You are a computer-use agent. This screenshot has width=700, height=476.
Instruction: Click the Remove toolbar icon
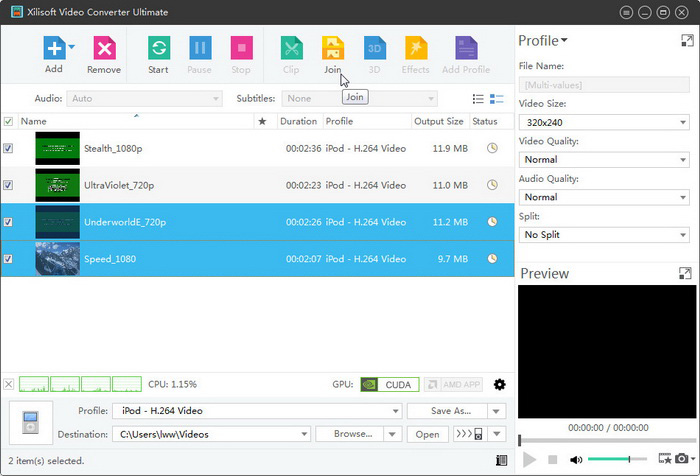(x=104, y=47)
